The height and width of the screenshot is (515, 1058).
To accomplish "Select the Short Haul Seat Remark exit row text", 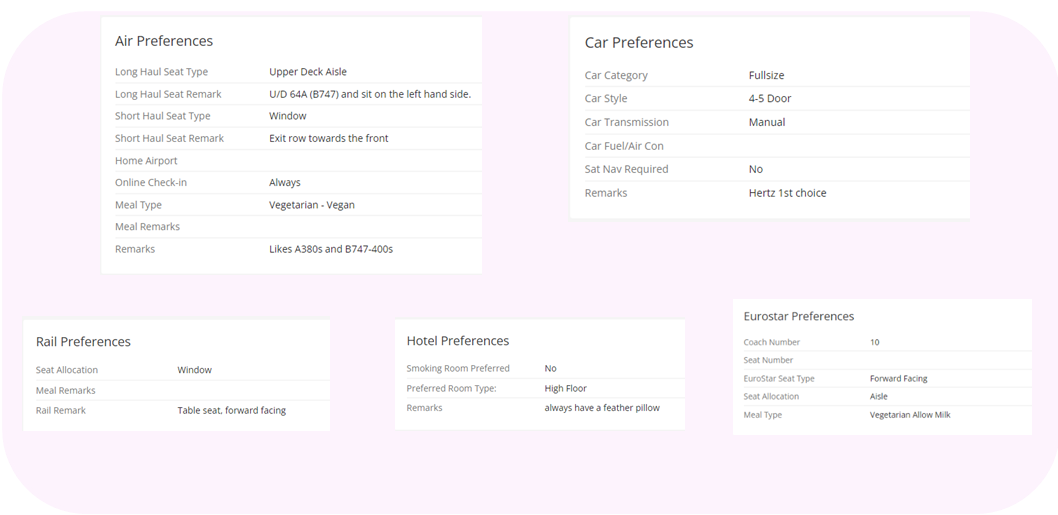I will 328,138.
